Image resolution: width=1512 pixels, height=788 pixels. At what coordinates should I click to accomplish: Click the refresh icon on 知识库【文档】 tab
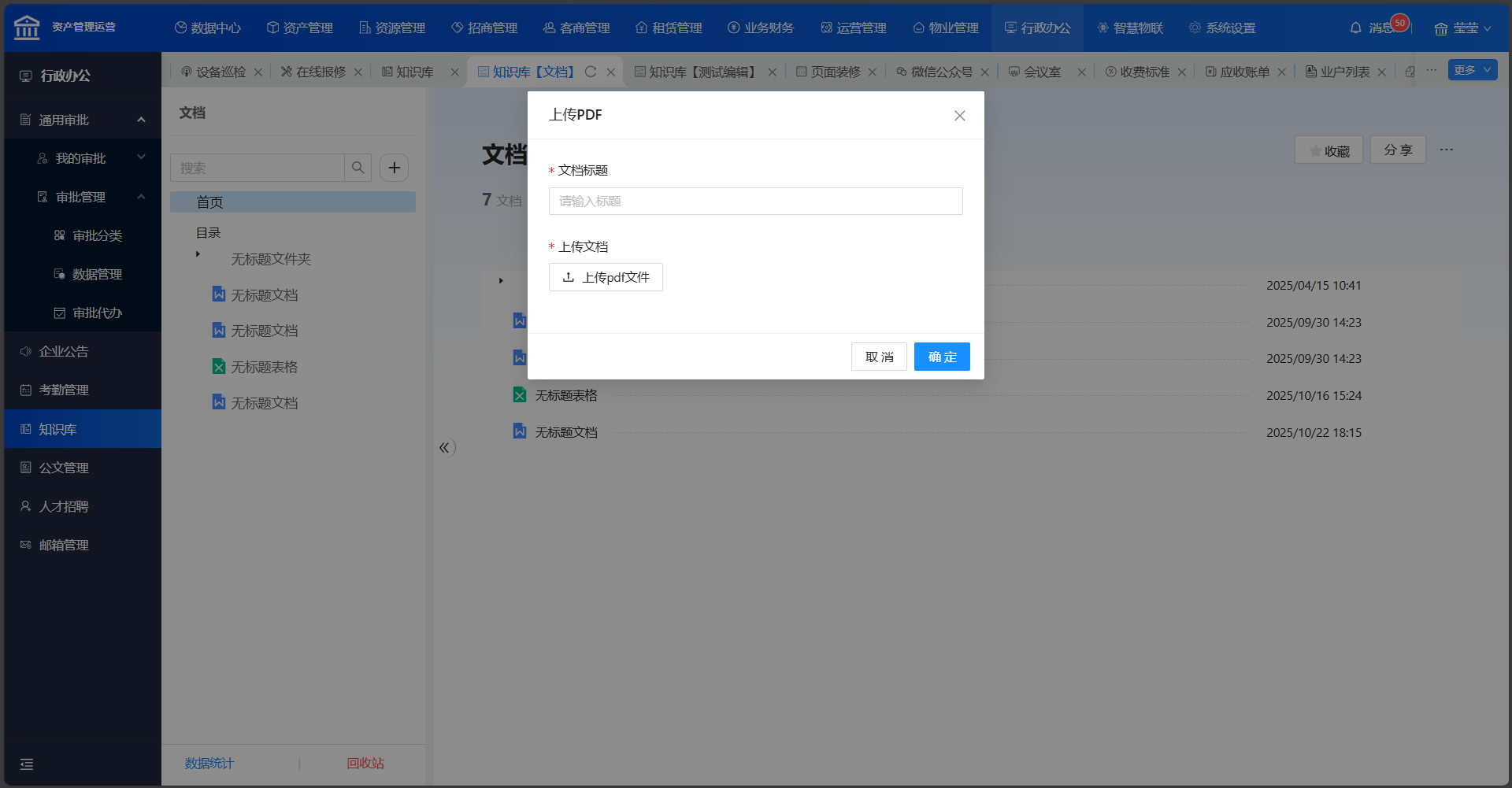click(x=591, y=72)
